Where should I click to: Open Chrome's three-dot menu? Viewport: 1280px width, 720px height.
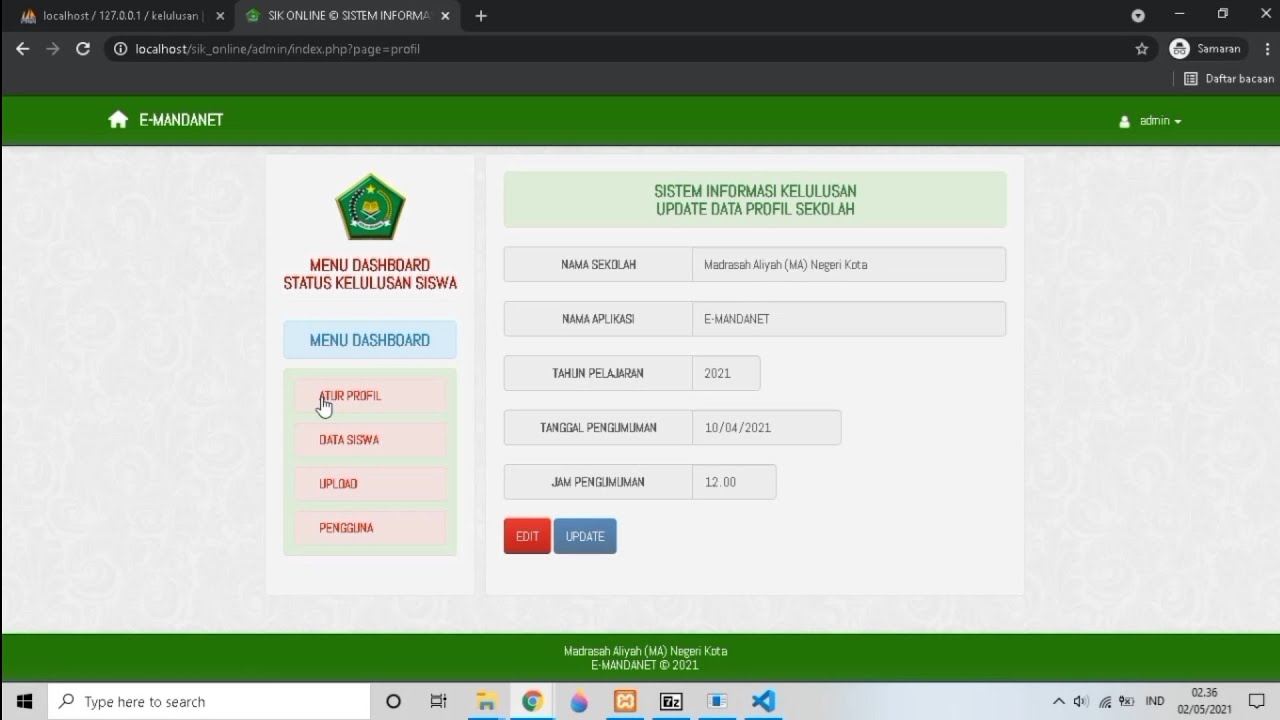coord(1269,47)
